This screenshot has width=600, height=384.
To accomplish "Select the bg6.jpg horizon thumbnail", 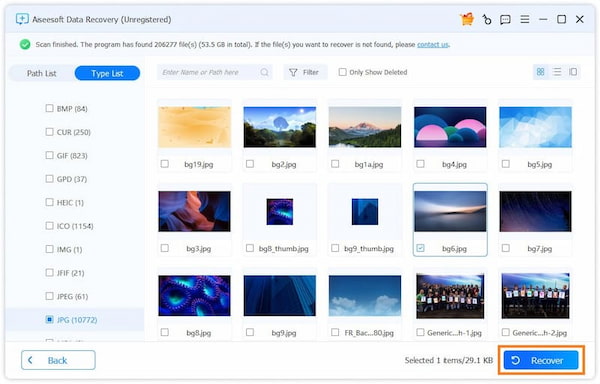I will click(450, 211).
